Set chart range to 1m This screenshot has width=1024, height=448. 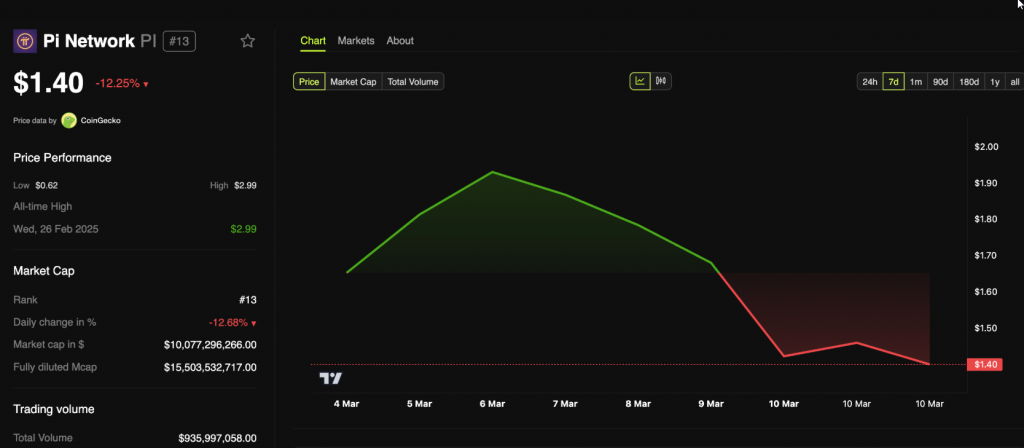[916, 82]
